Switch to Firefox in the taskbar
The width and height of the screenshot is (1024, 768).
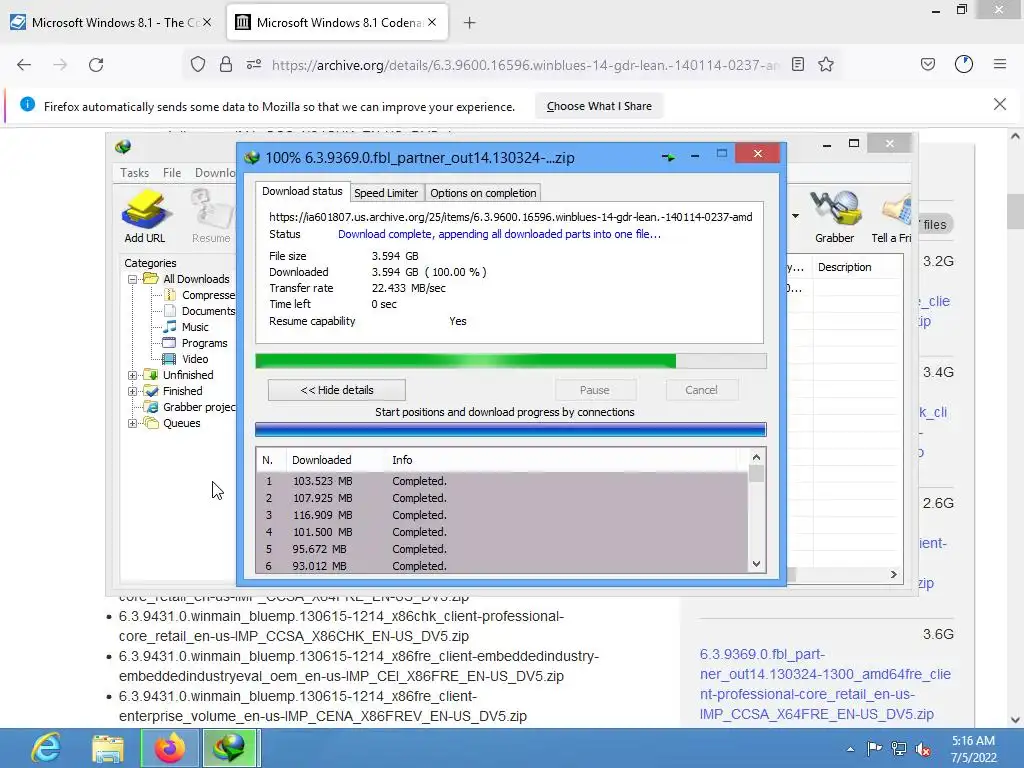170,748
